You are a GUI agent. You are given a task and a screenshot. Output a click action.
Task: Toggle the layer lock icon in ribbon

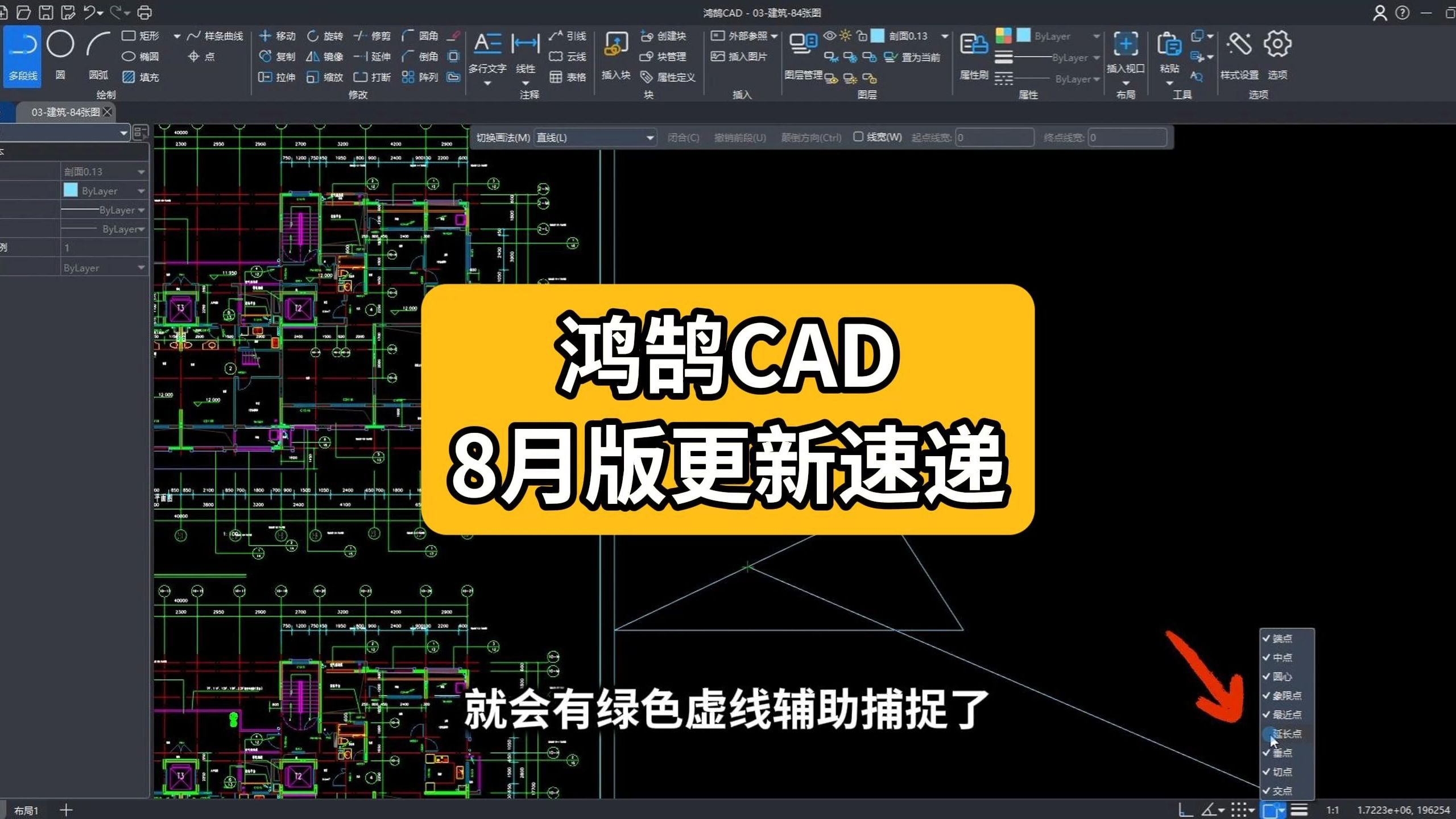tap(862, 36)
